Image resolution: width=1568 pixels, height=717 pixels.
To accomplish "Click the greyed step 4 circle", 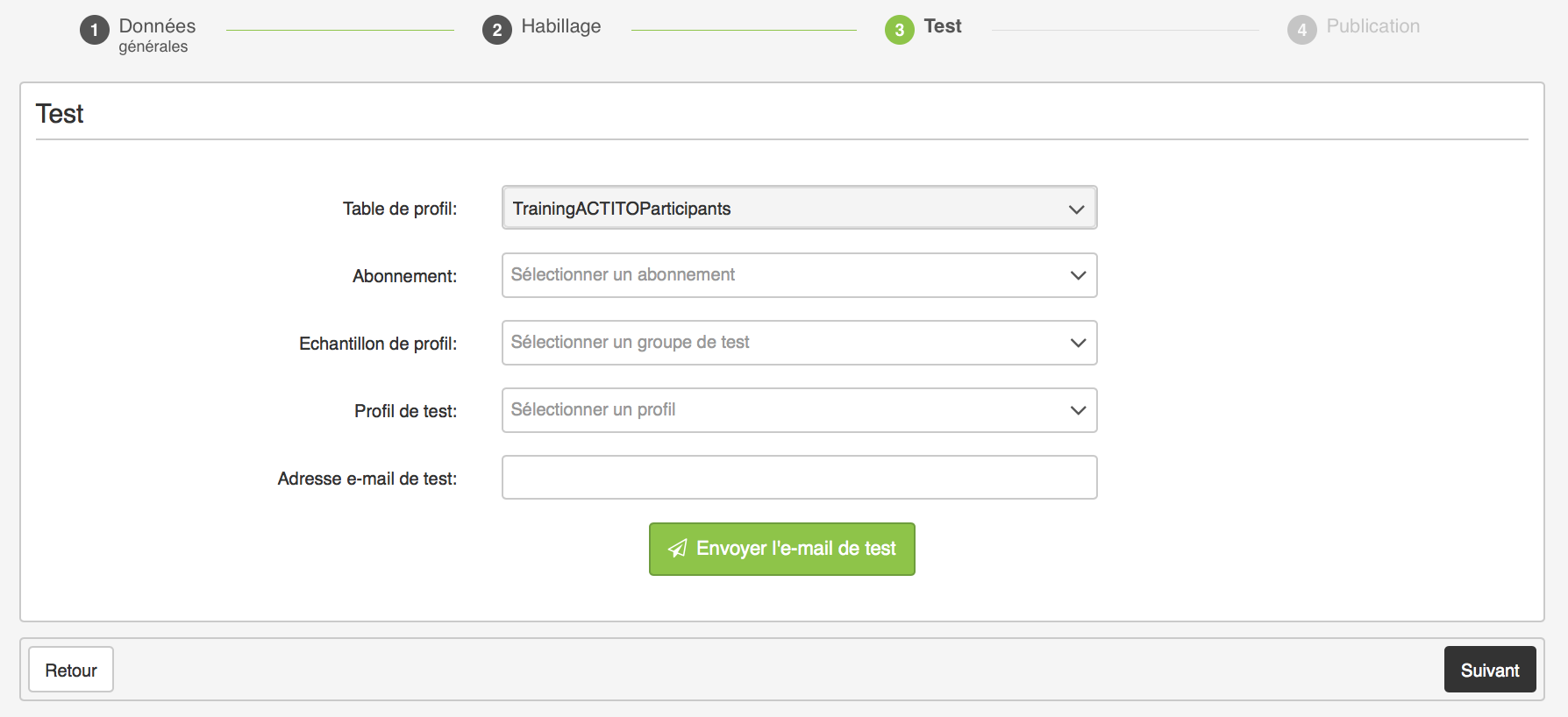I will point(1301,30).
